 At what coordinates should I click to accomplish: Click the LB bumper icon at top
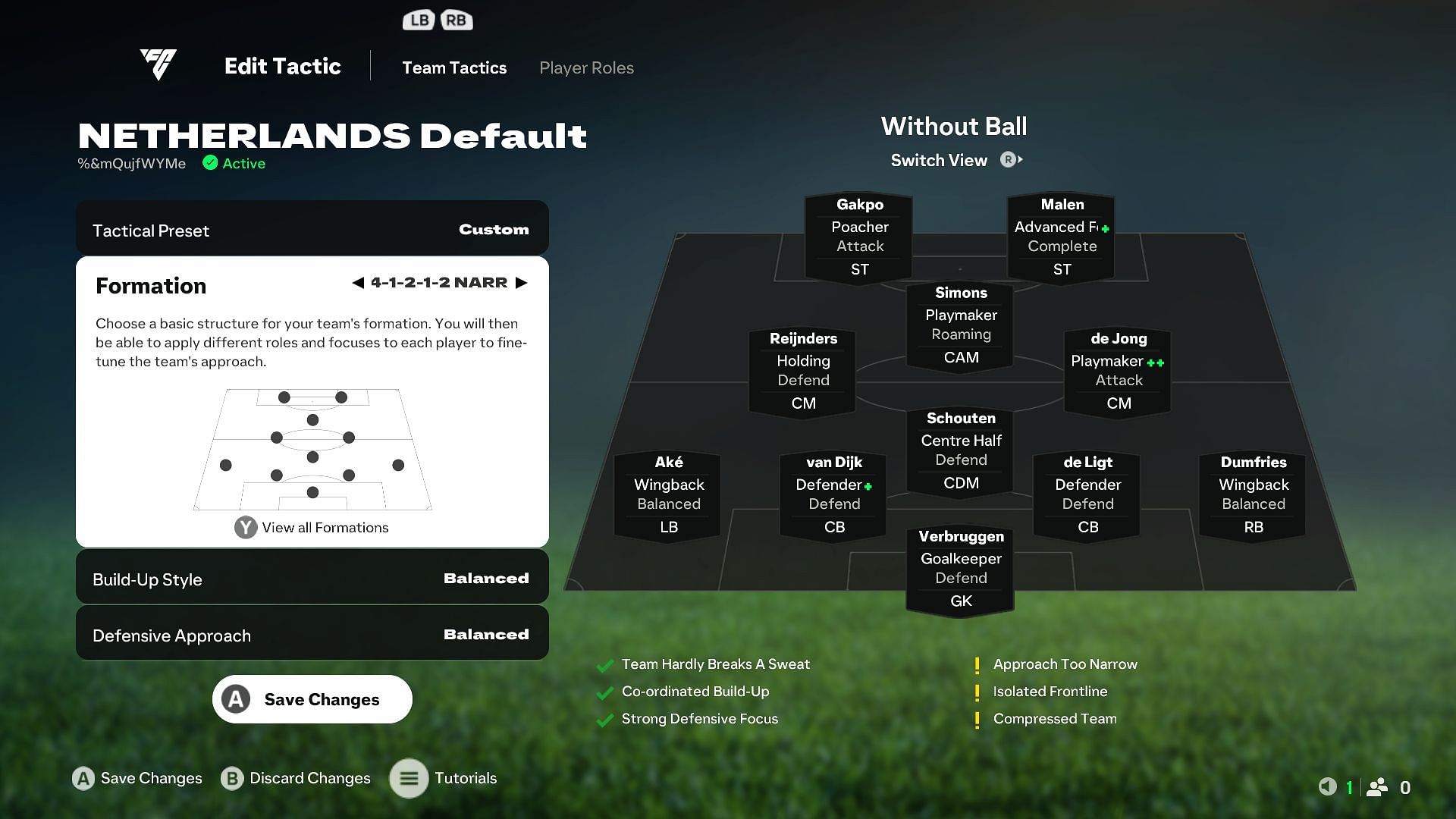click(419, 19)
